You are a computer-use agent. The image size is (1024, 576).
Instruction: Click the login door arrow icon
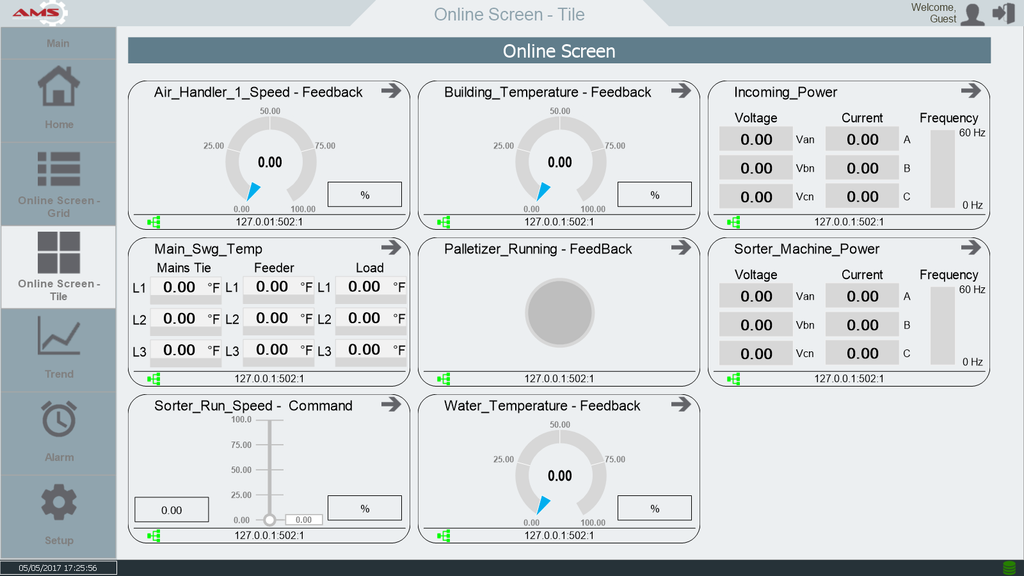pyautogui.click(x=1003, y=13)
